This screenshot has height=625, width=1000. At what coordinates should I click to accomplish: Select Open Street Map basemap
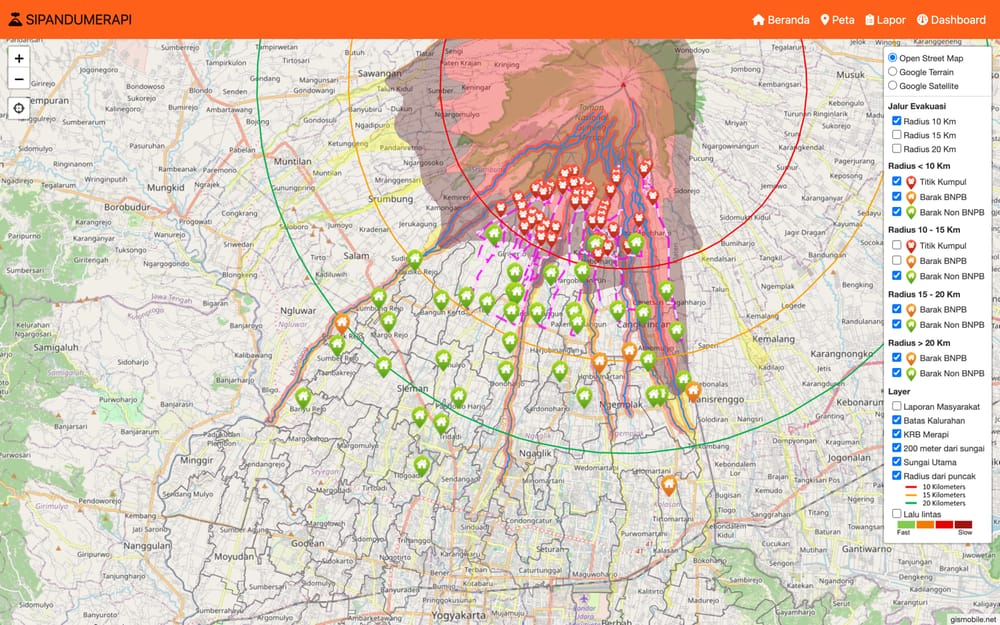tap(893, 57)
